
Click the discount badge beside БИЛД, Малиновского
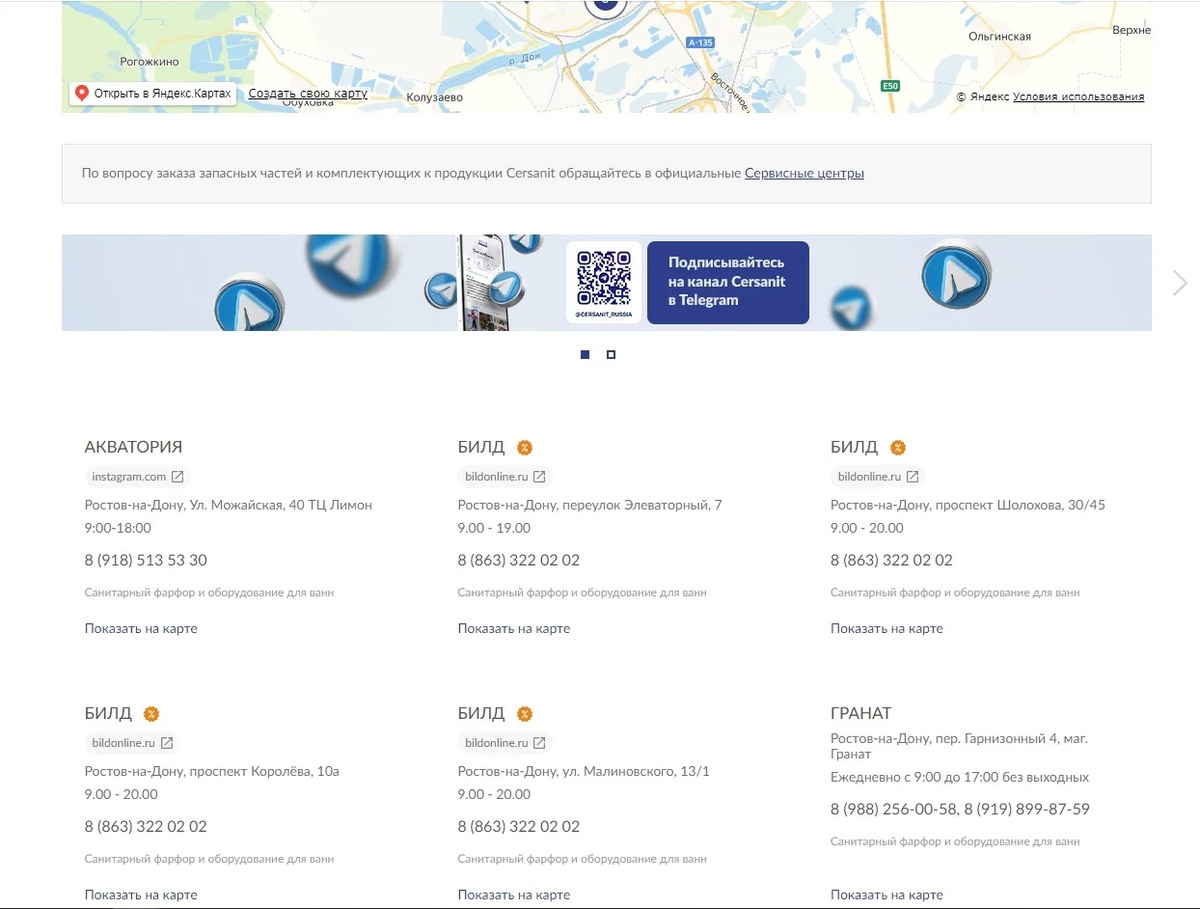click(524, 714)
